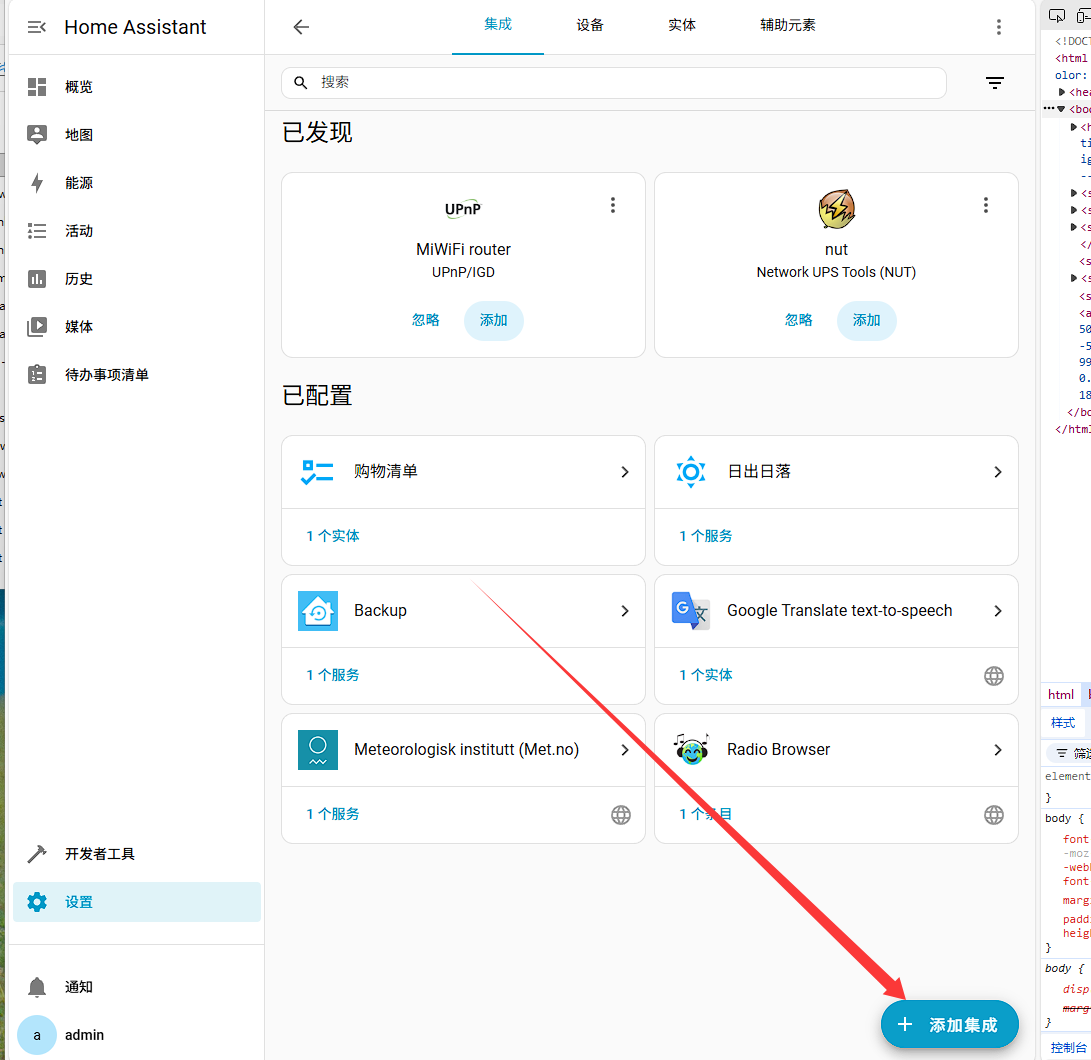Click the 添加集成 floating button
The image size is (1091, 1060).
[949, 1025]
